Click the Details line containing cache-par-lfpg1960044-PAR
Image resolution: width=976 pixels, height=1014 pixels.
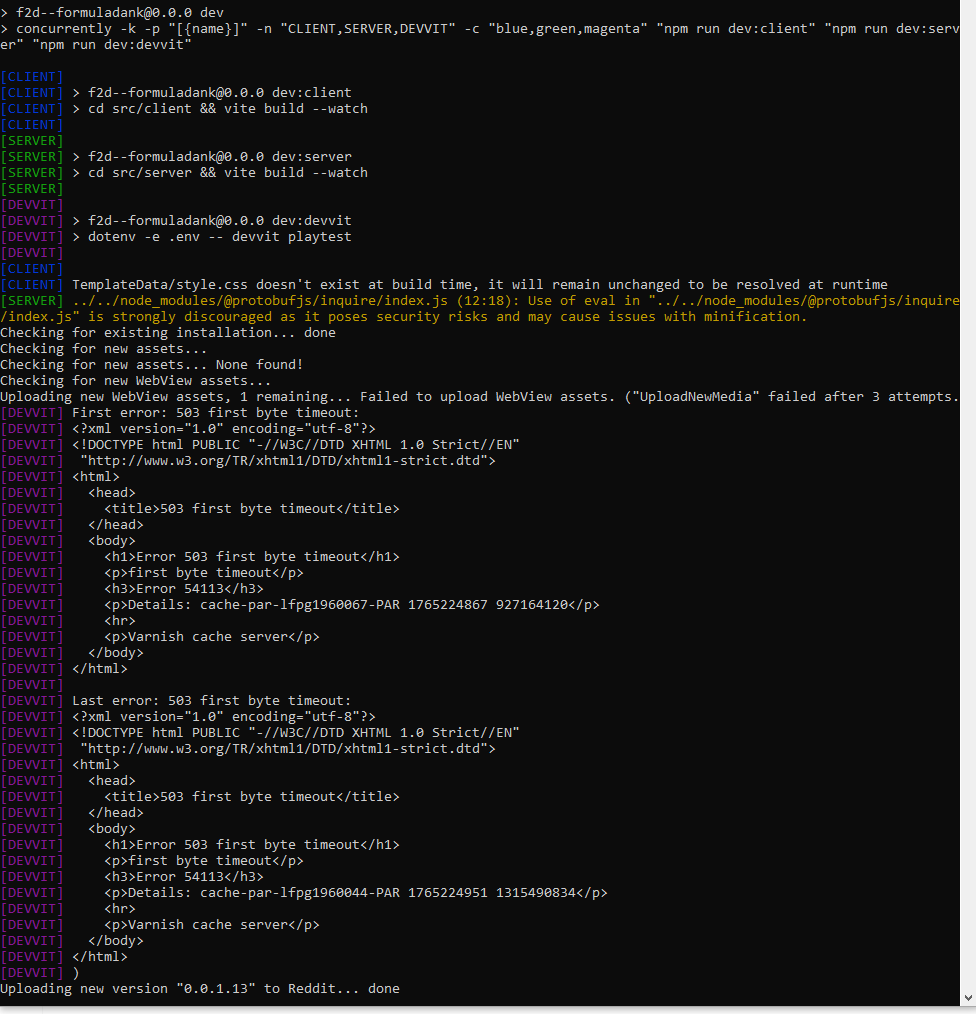coord(356,893)
